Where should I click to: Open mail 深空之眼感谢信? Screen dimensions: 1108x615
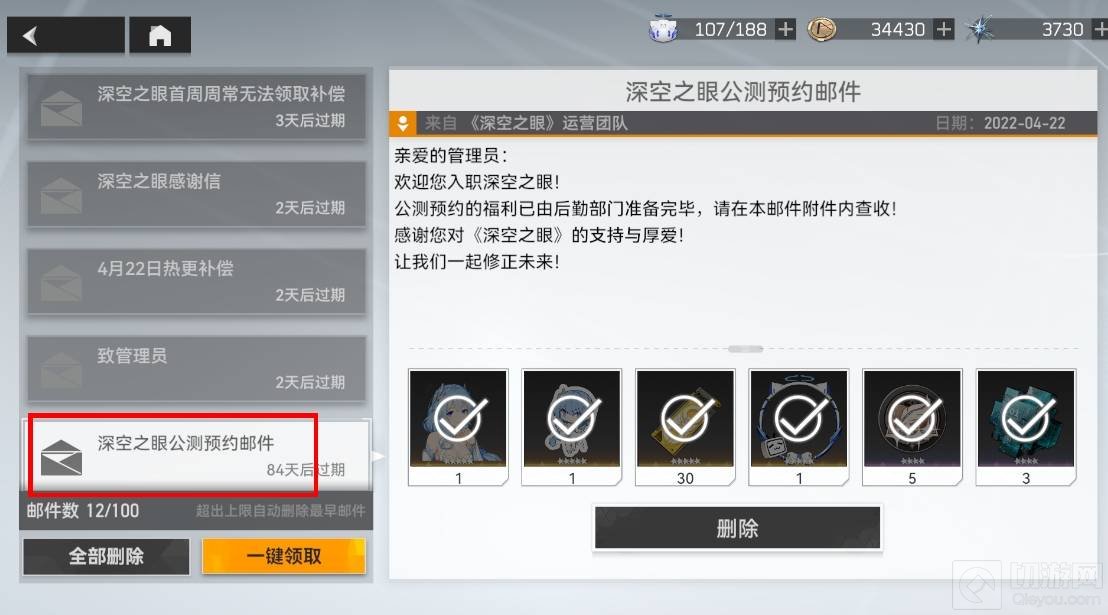tap(196, 194)
